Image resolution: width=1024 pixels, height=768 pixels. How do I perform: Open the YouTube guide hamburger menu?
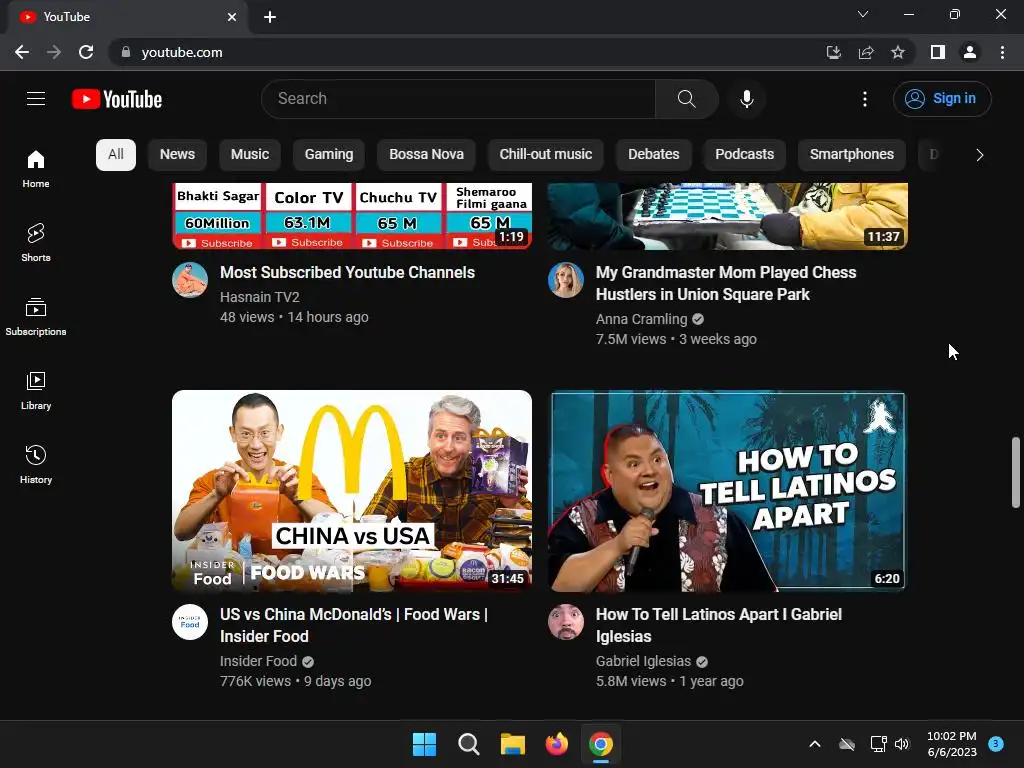(36, 99)
